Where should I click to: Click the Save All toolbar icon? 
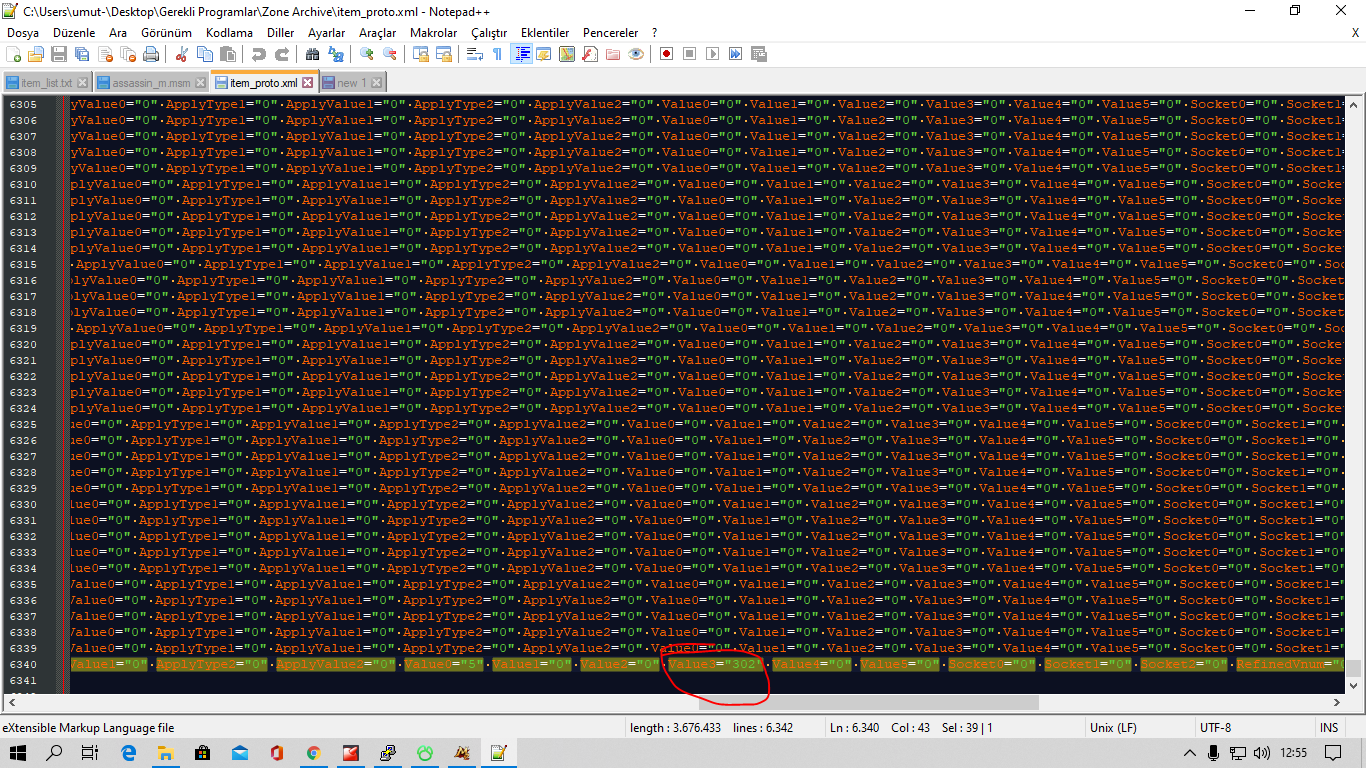click(x=82, y=54)
